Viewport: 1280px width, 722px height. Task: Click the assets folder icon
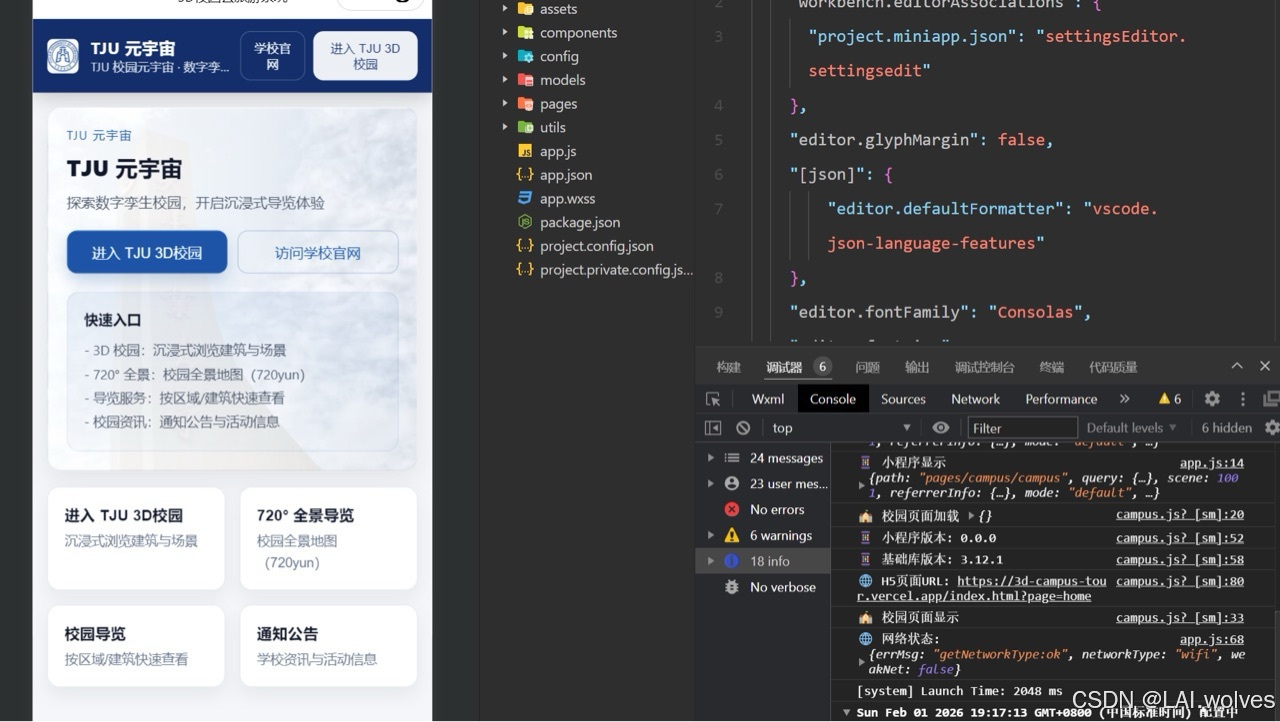[525, 9]
